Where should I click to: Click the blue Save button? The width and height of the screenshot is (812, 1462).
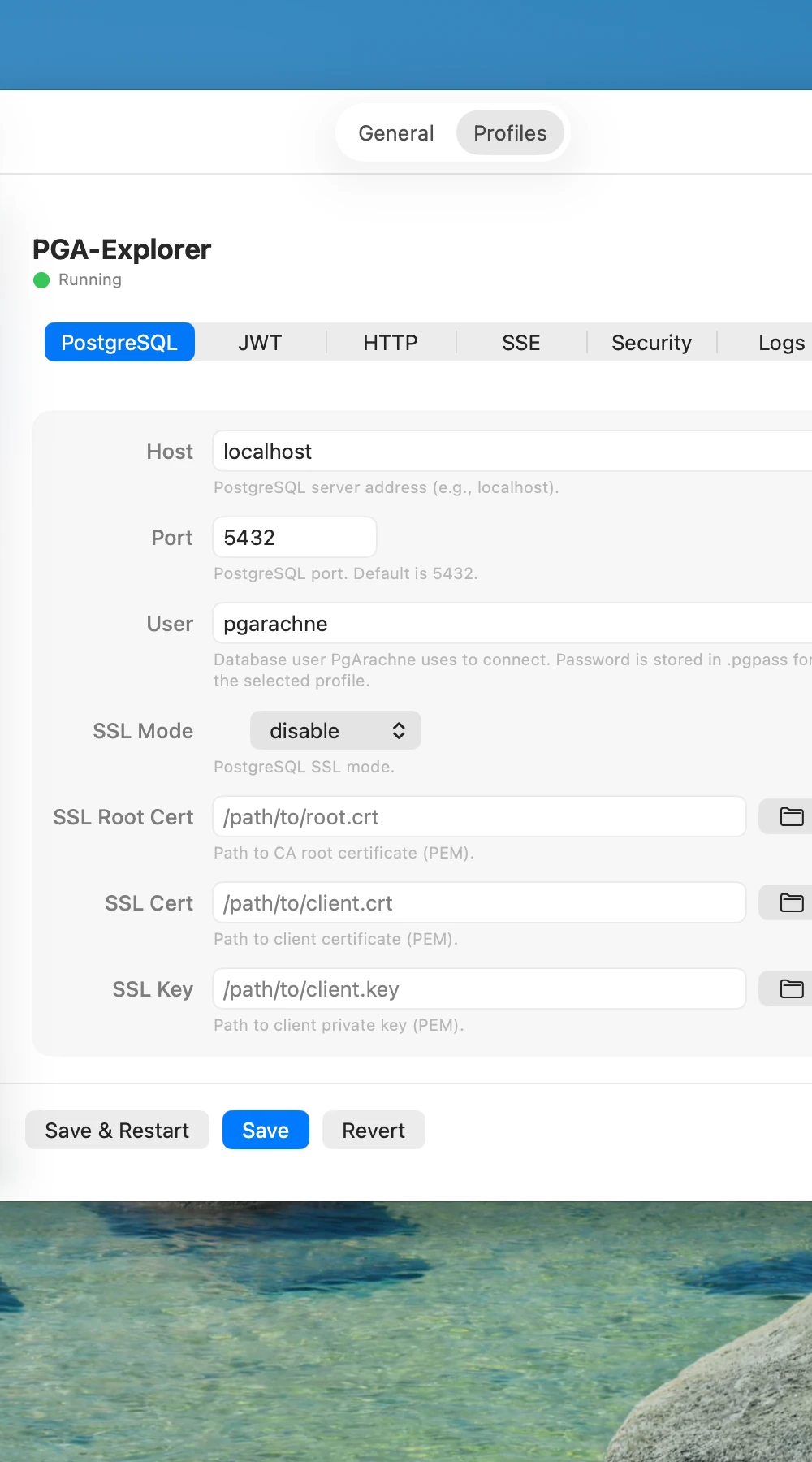(266, 1130)
